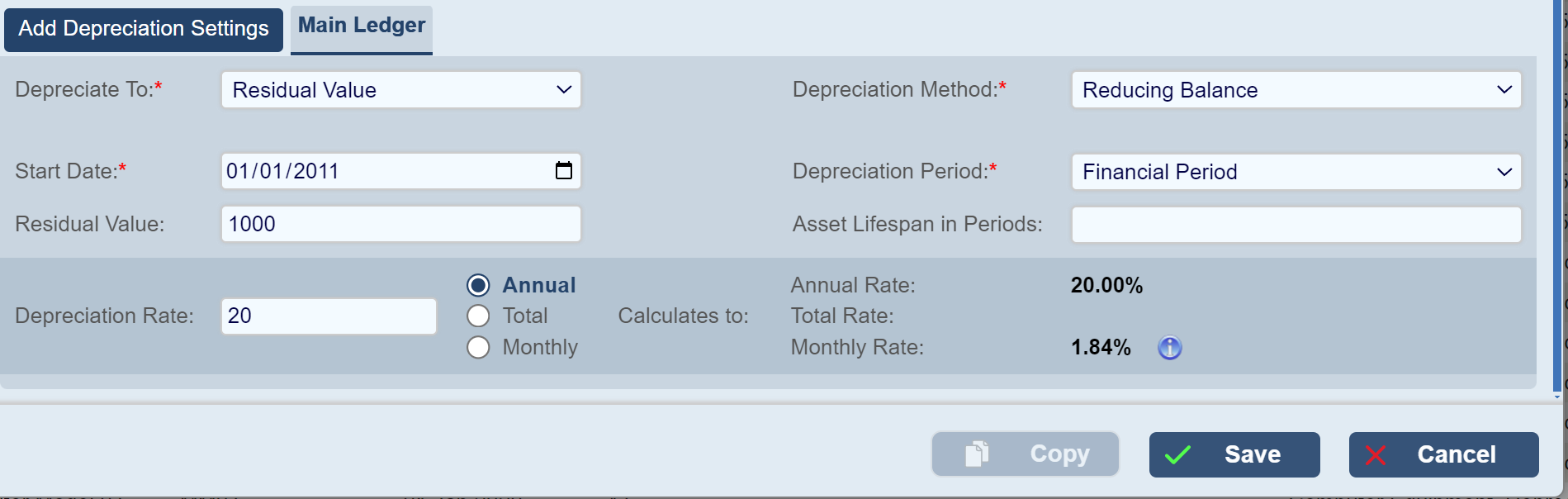Select the Total rate radio button
This screenshot has width=1568, height=499.
479,316
